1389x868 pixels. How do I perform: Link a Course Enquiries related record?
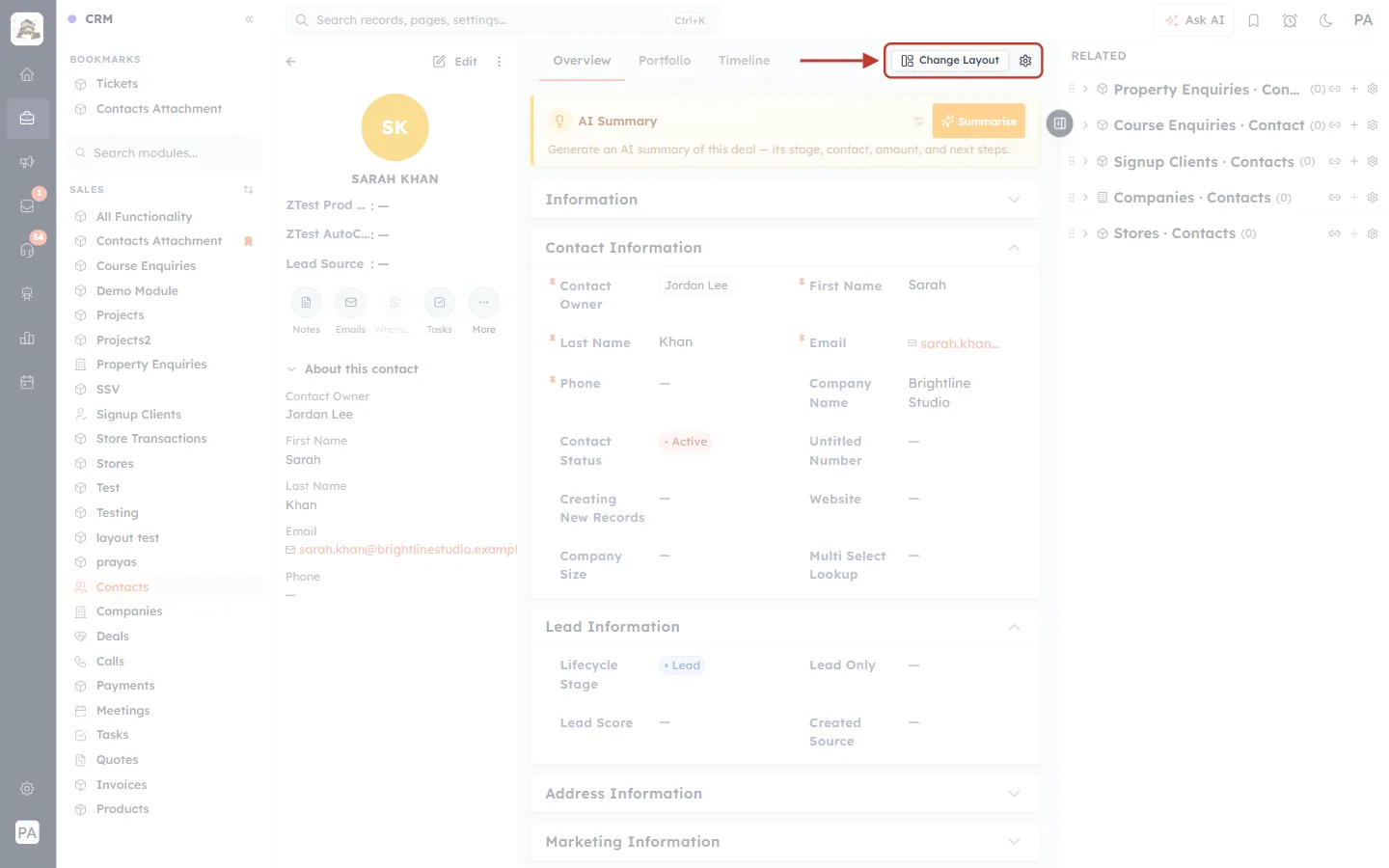(x=1335, y=125)
